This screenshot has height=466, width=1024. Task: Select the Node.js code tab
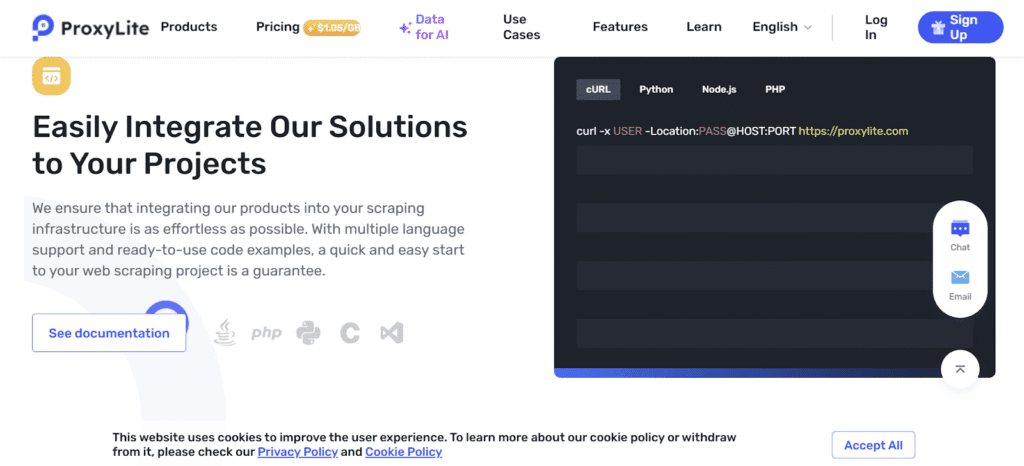(x=719, y=89)
